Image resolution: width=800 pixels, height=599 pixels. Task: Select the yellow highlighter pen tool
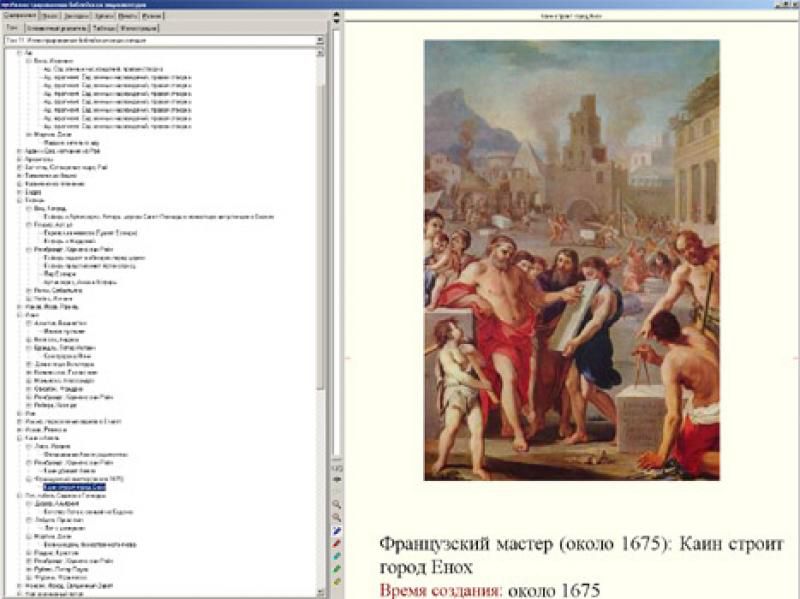click(337, 581)
